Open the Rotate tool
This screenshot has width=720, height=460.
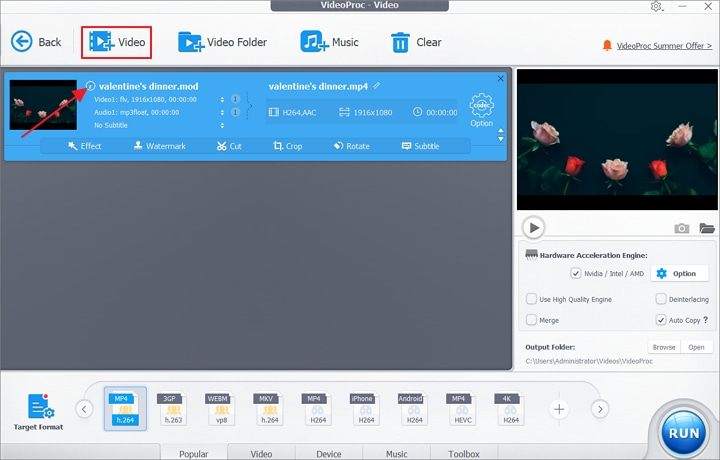click(352, 146)
